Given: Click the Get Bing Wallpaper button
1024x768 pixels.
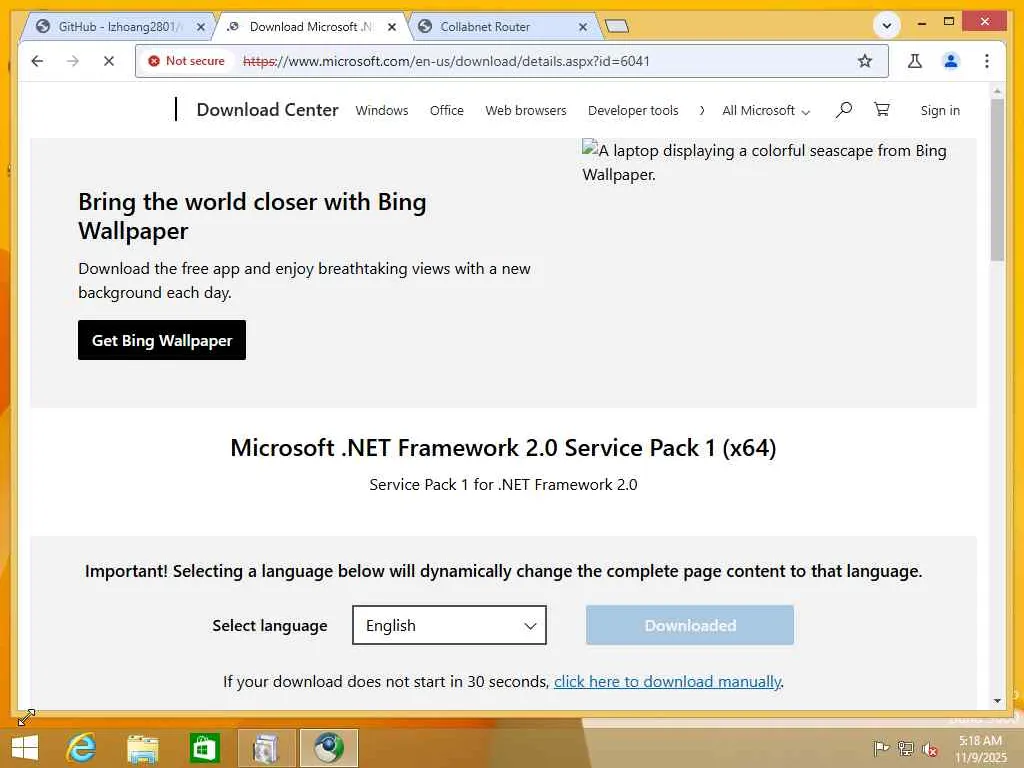Looking at the screenshot, I should click(x=162, y=340).
